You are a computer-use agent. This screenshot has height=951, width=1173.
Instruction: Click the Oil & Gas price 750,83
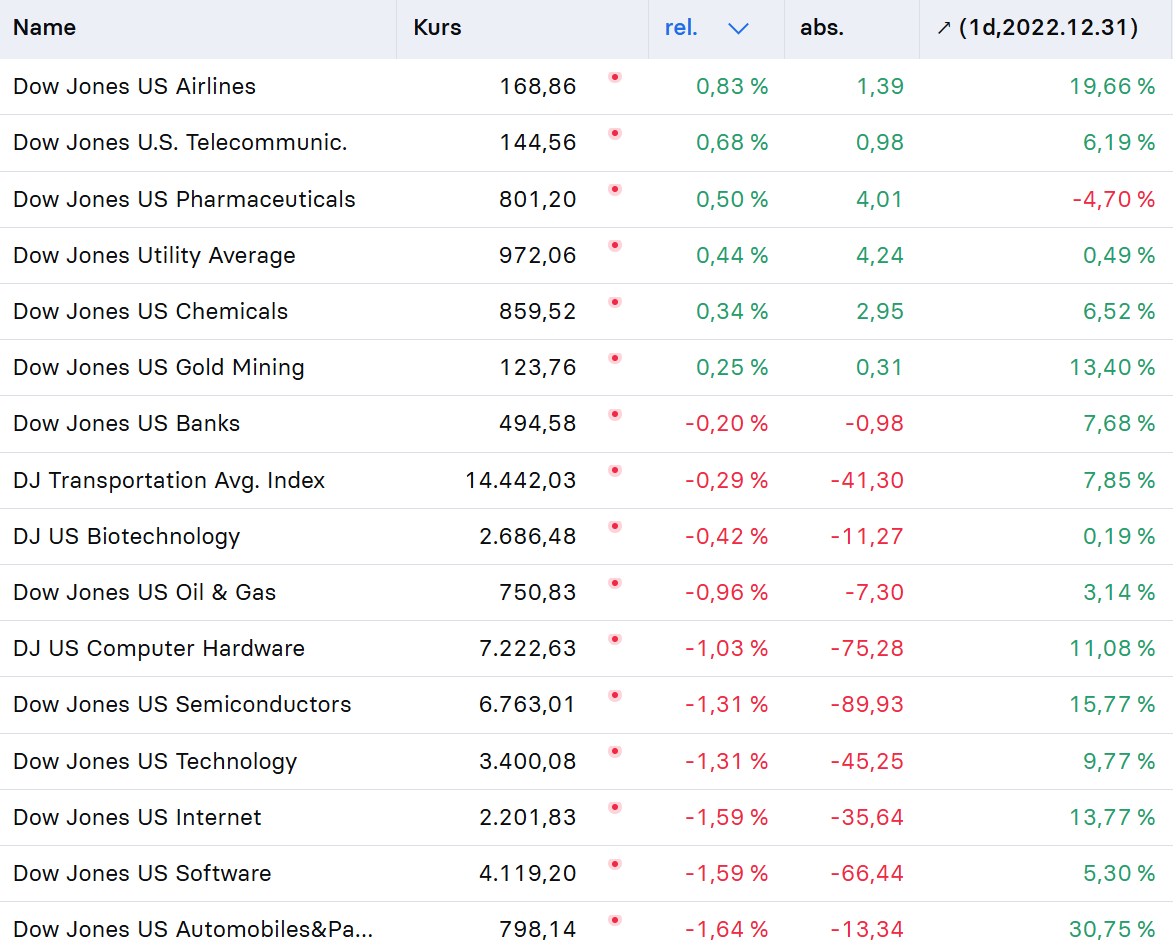(538, 592)
